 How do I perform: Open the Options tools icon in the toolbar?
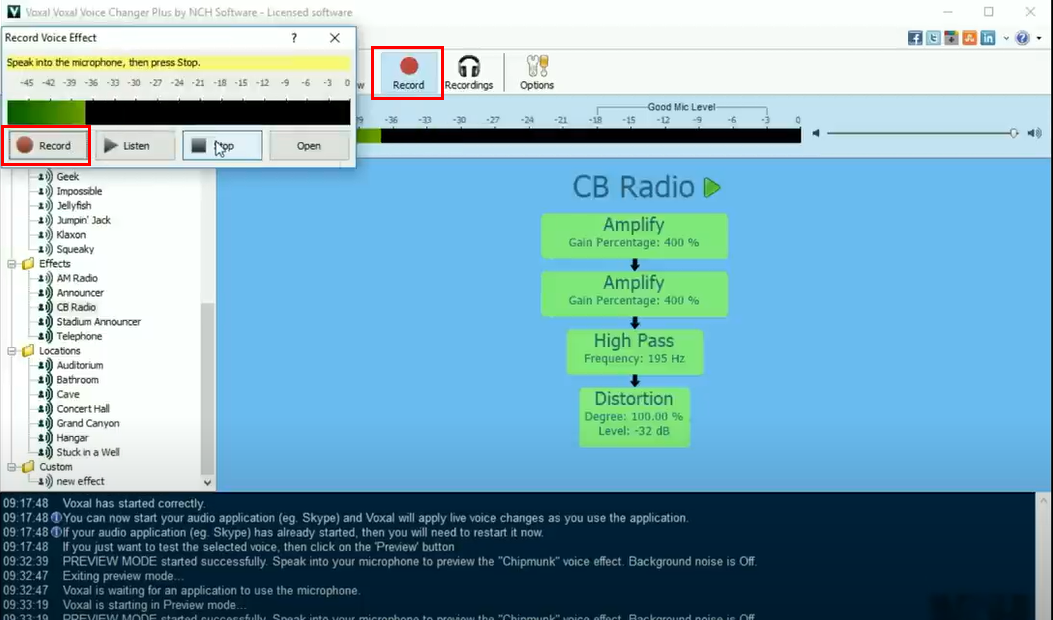[537, 73]
